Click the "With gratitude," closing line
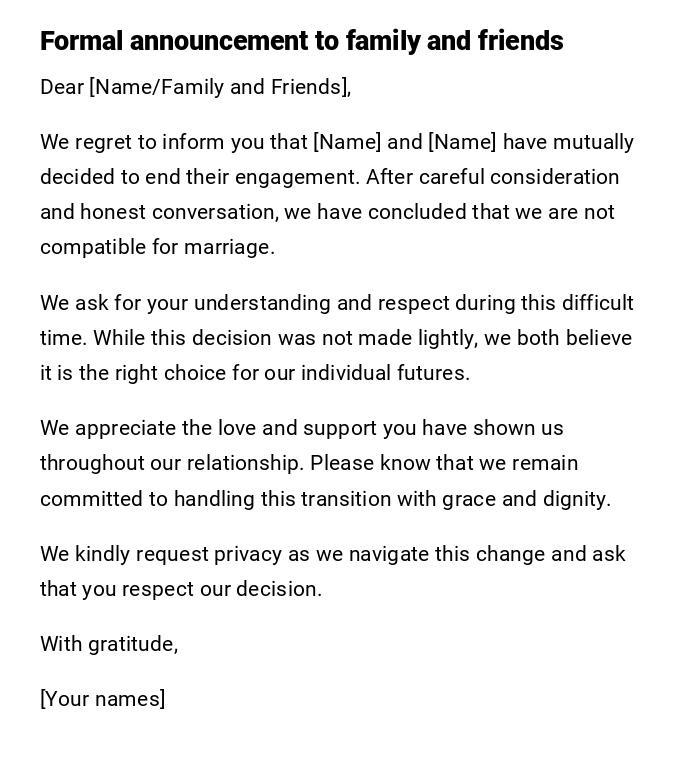700x762 pixels. (109, 644)
